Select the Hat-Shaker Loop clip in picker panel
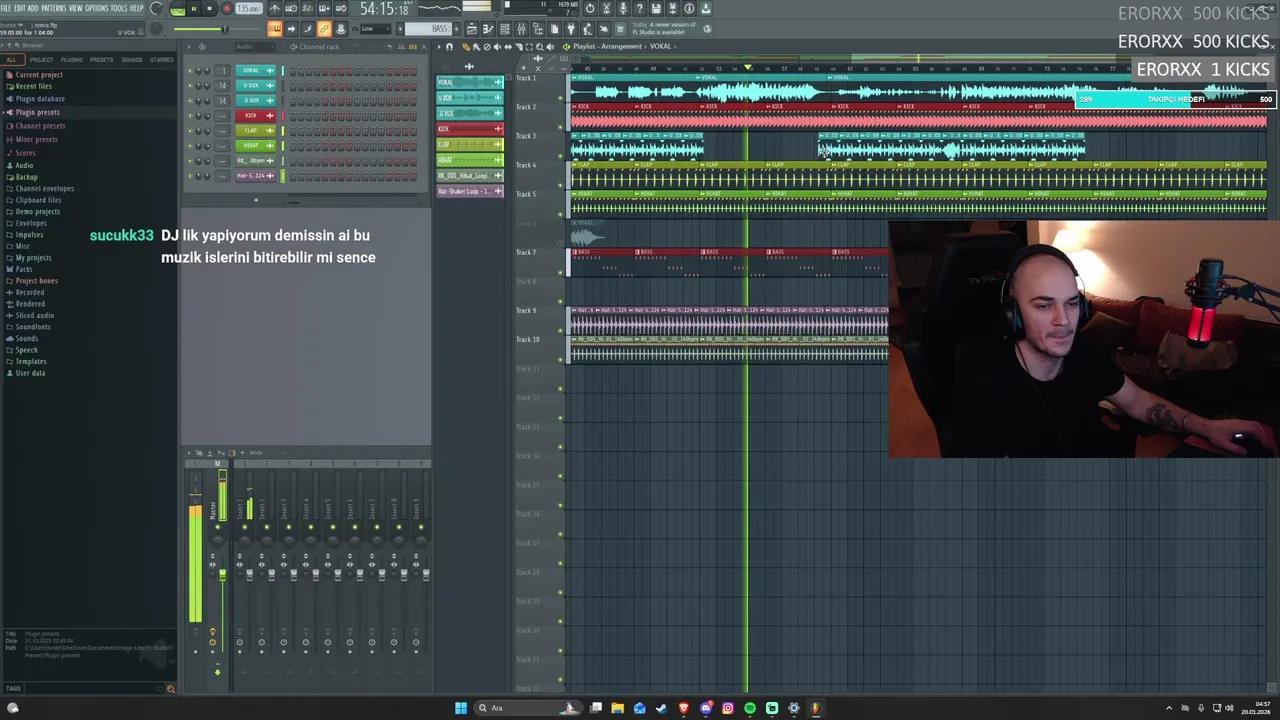 pos(470,191)
